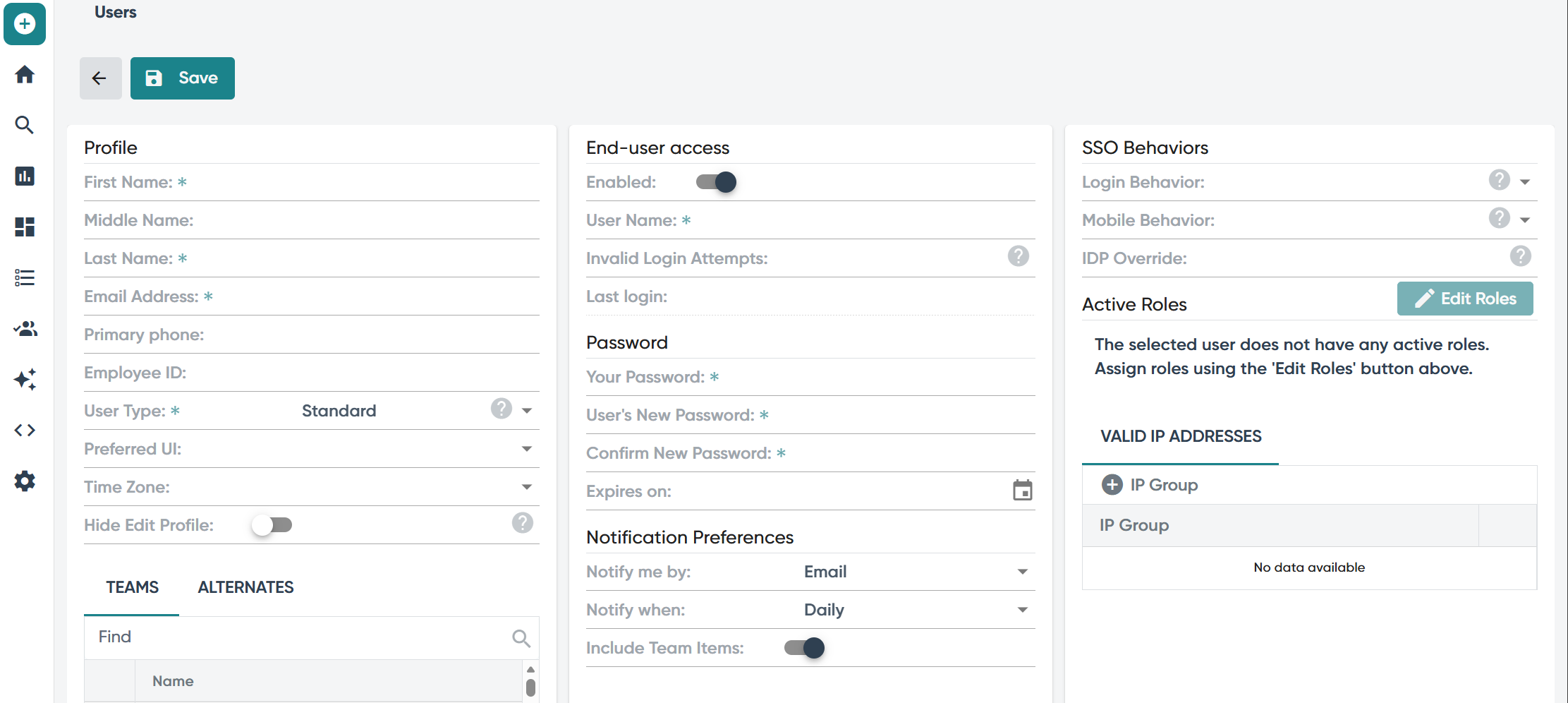Toggle the Enabled end-user access switch
Viewport: 1568px width, 703px height.
click(716, 182)
